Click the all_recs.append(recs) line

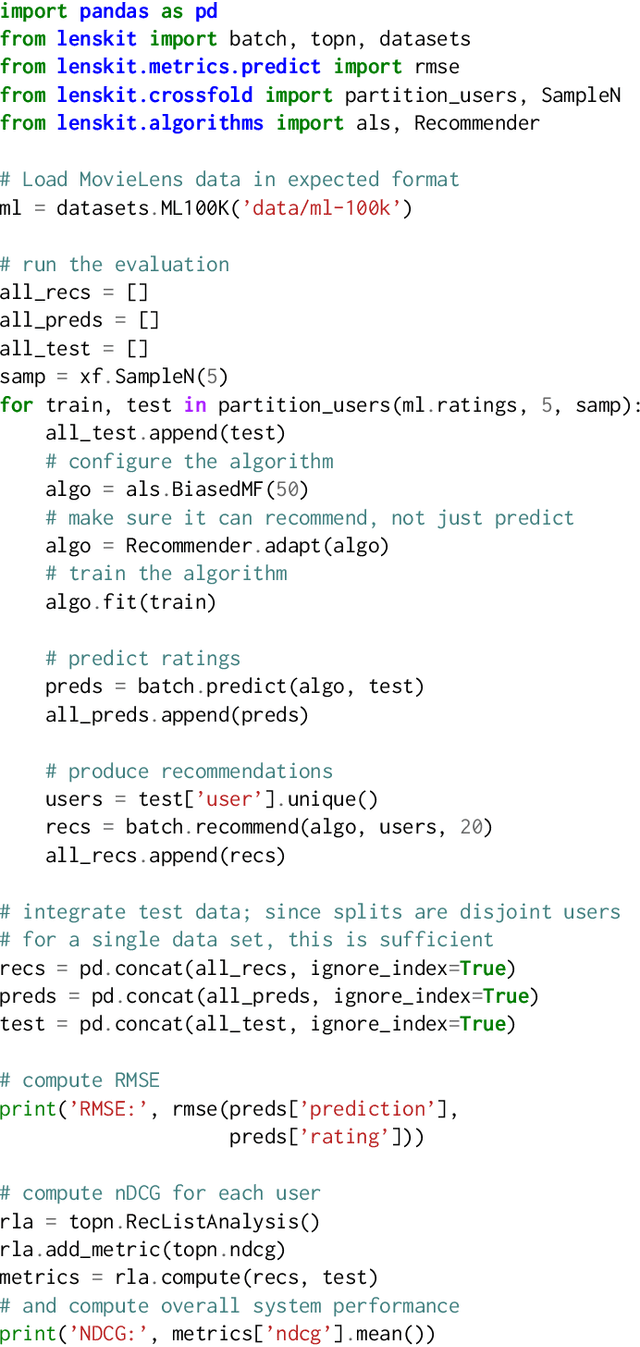point(165,855)
